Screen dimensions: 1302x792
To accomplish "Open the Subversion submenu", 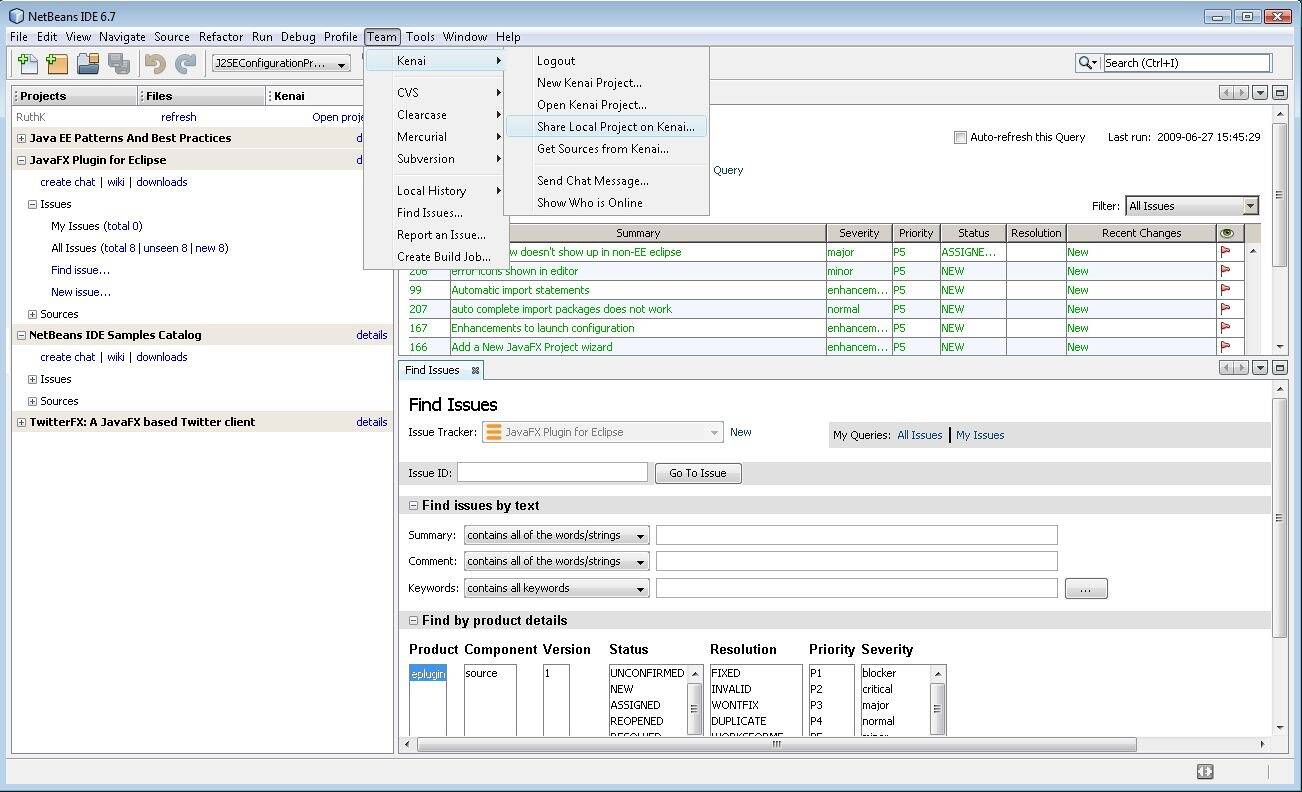I will [x=435, y=159].
